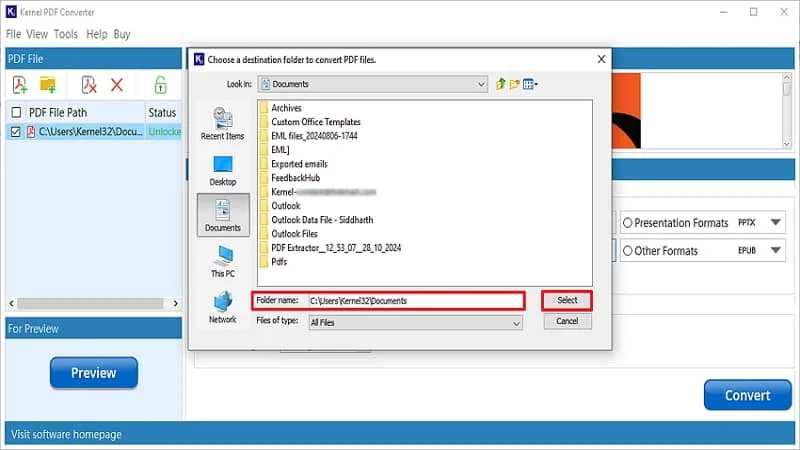Screen dimensions: 800x450
Task: Open This PC in dialog sidebar
Action: tap(223, 261)
